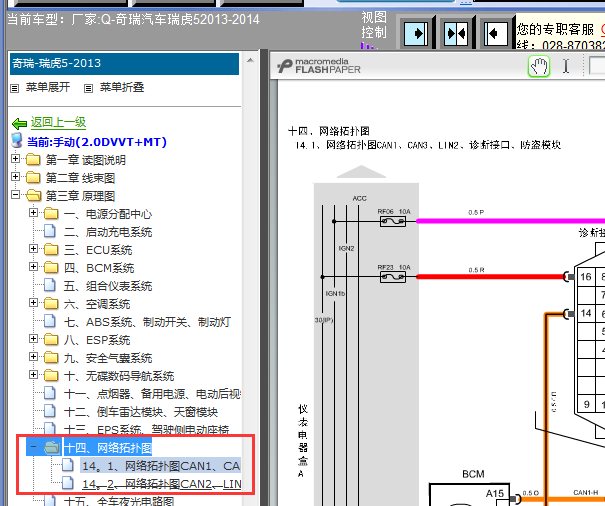This screenshot has height=506, width=605.
Task: Open 十五、全车夜光电路图 entry
Action: [x=118, y=501]
